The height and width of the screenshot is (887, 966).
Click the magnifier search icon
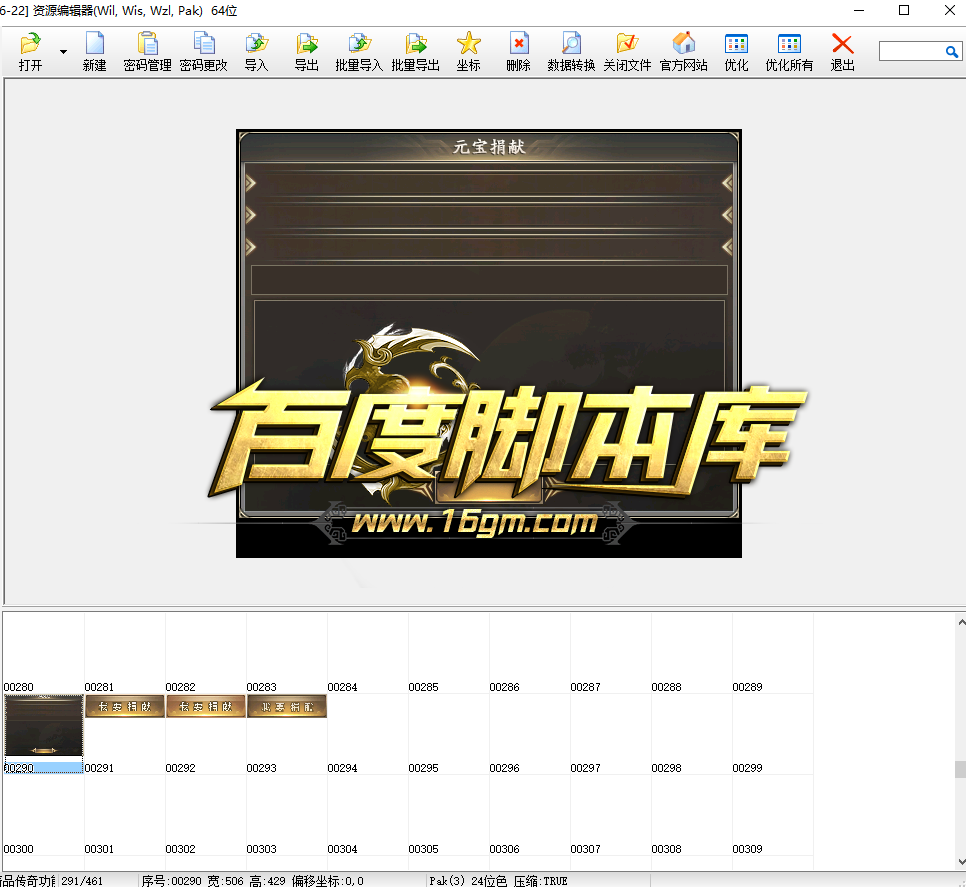tap(952, 52)
